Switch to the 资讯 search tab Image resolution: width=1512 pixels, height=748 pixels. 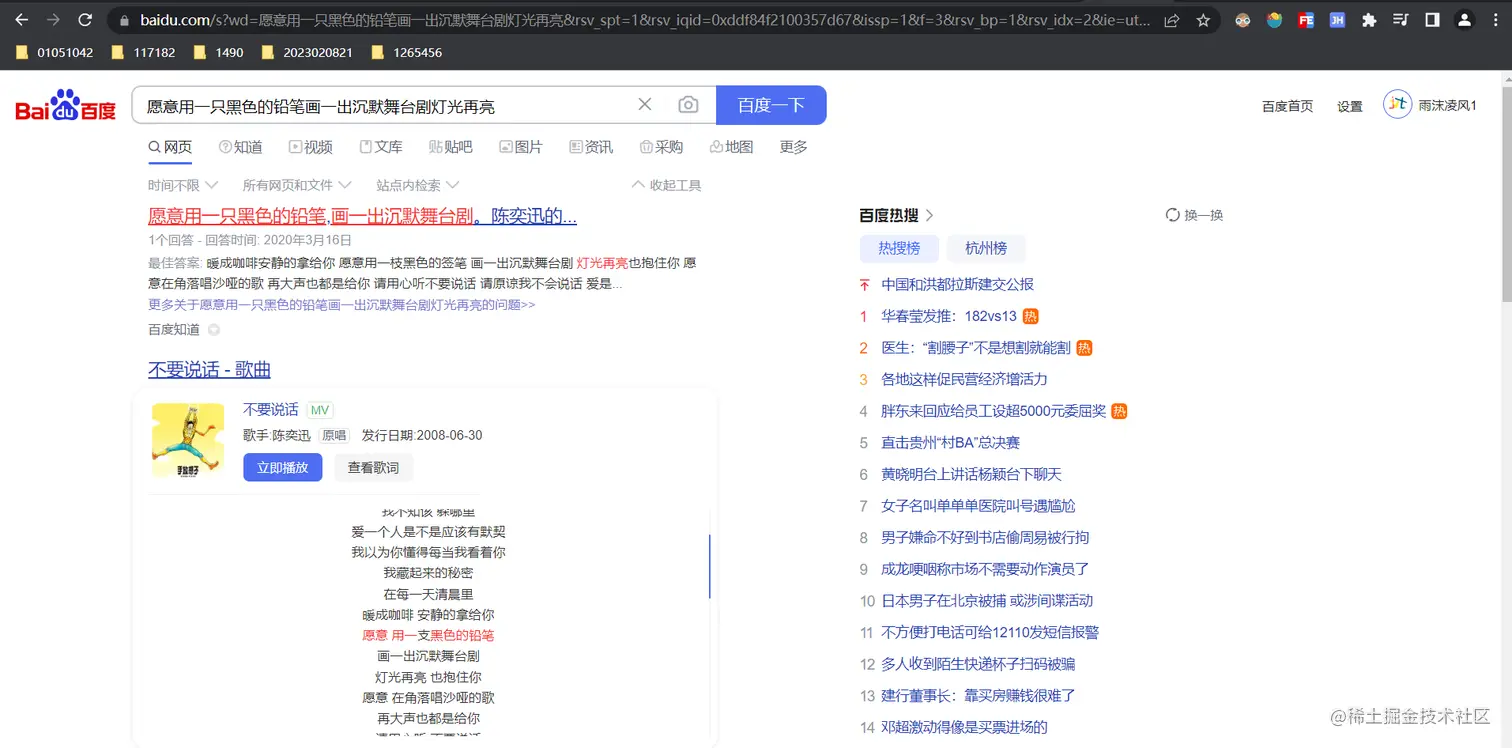(x=591, y=147)
